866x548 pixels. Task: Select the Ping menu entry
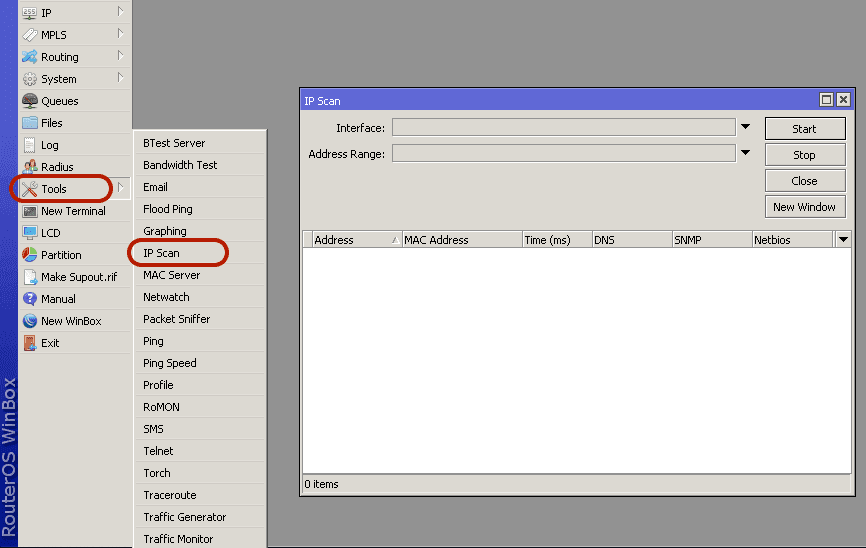(x=200, y=341)
